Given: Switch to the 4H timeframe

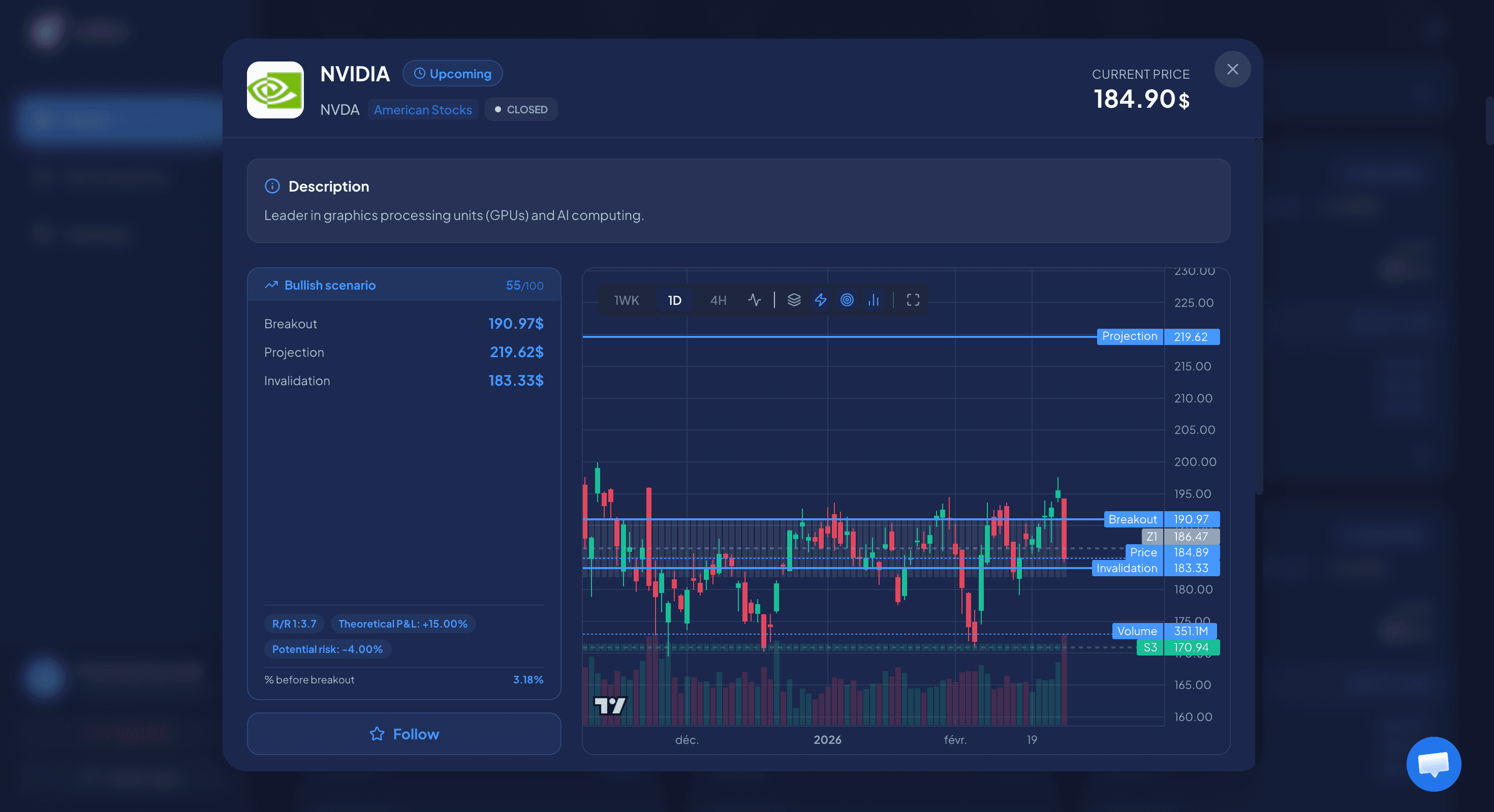Looking at the screenshot, I should point(718,300).
